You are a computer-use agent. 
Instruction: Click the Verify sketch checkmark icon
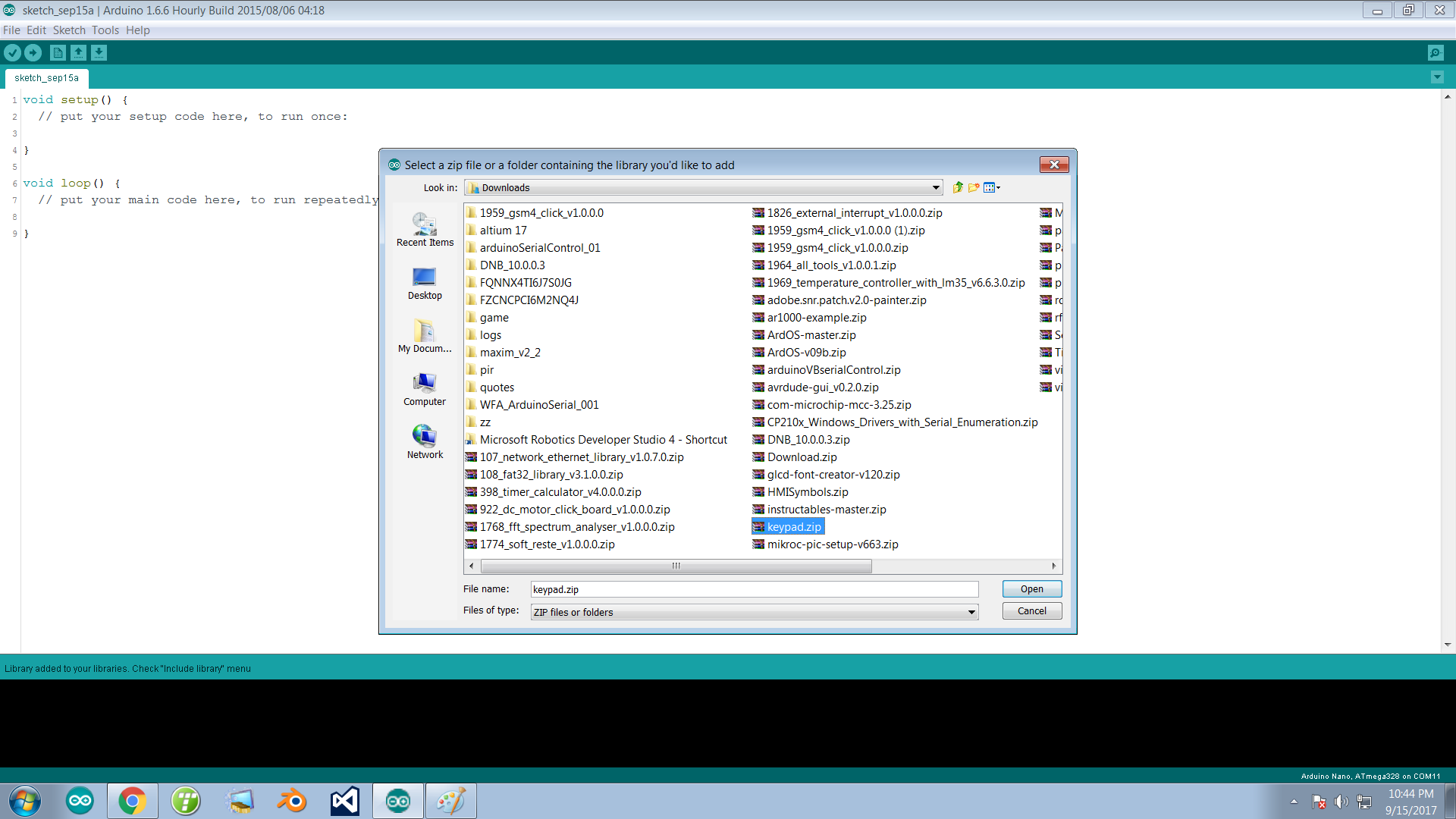(x=13, y=52)
